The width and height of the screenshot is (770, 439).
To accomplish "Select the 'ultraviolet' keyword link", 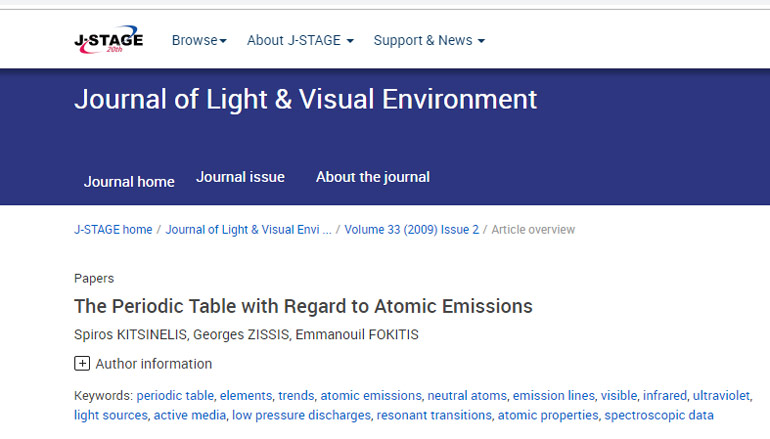I will [x=721, y=396].
